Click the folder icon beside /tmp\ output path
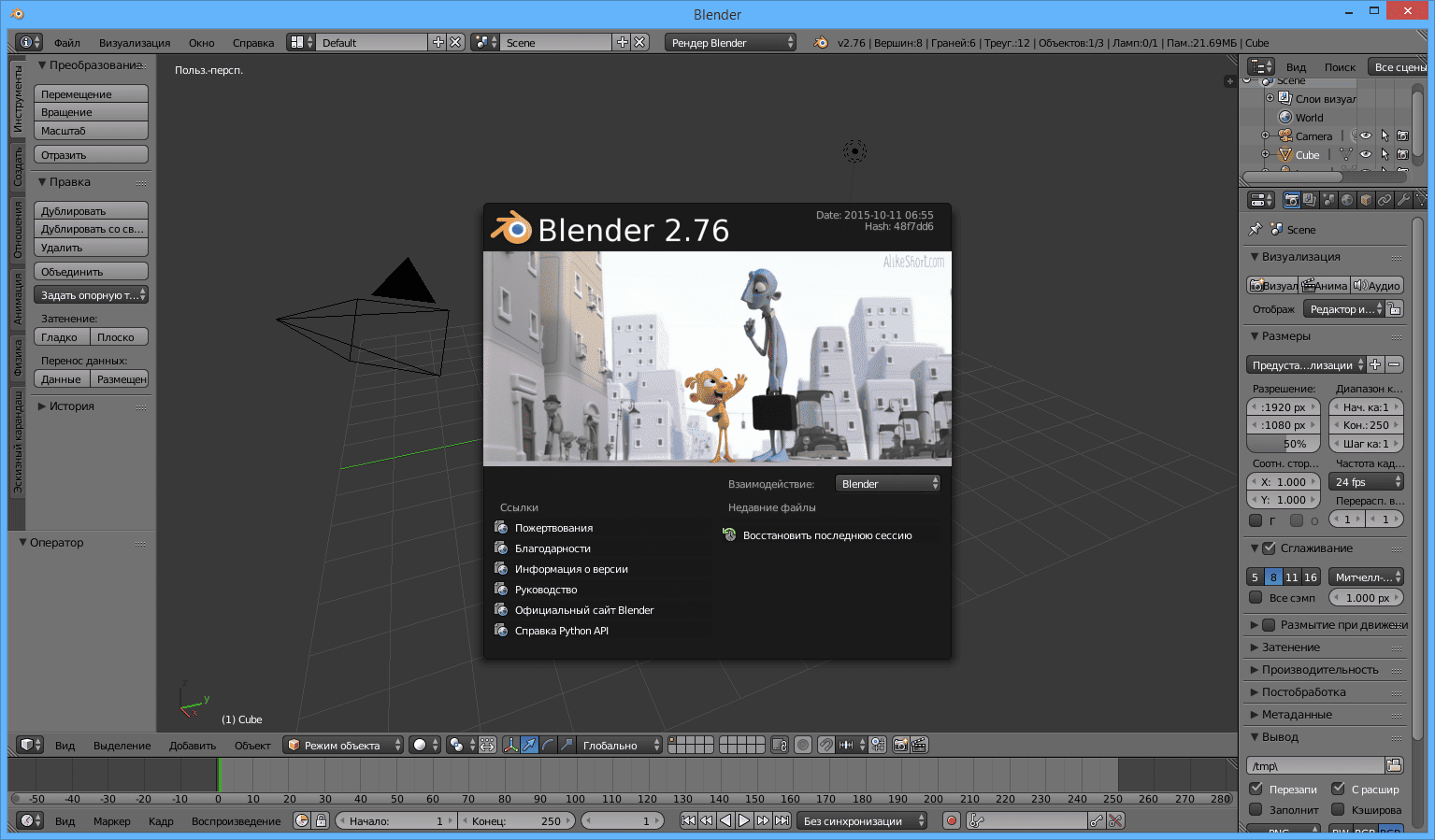1435x840 pixels. point(1394,765)
